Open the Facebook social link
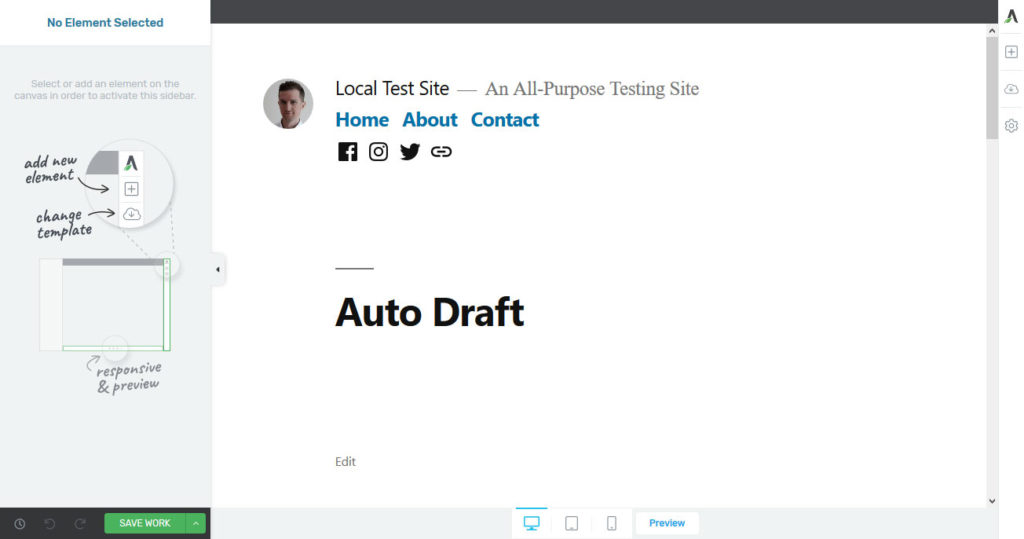1024x539 pixels. pyautogui.click(x=347, y=152)
